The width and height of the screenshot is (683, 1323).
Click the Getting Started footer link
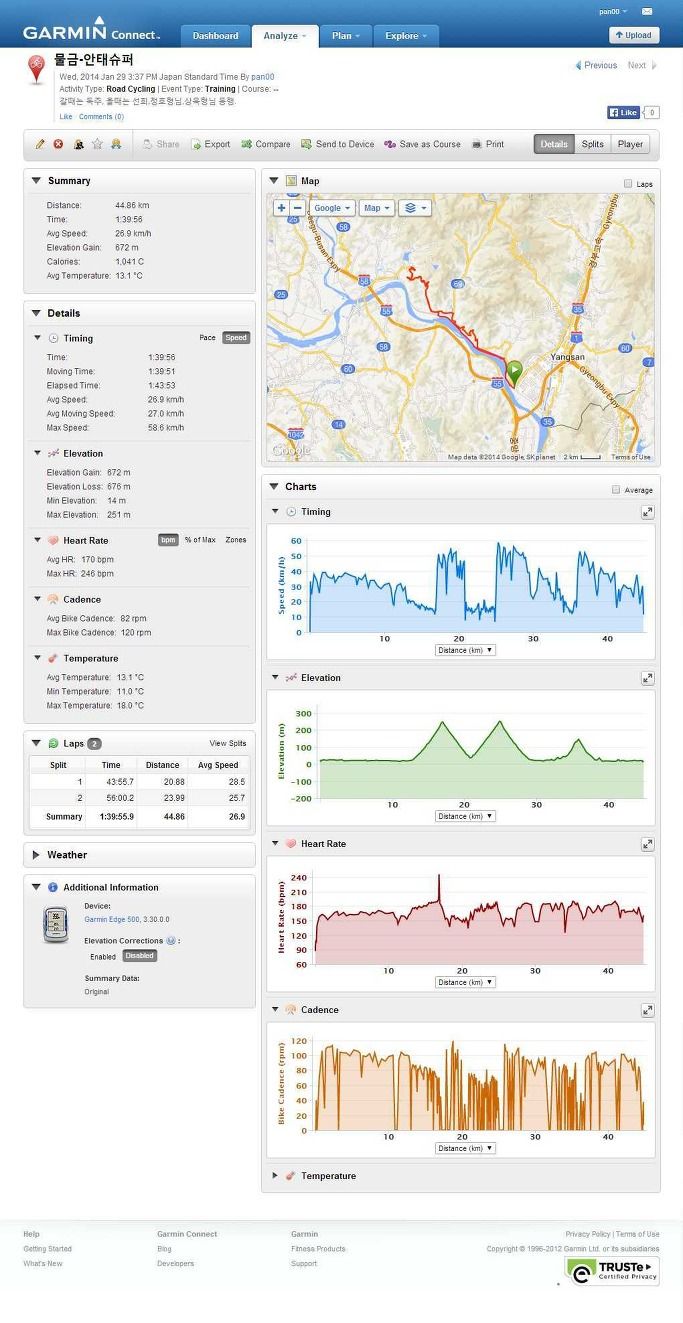point(47,1249)
